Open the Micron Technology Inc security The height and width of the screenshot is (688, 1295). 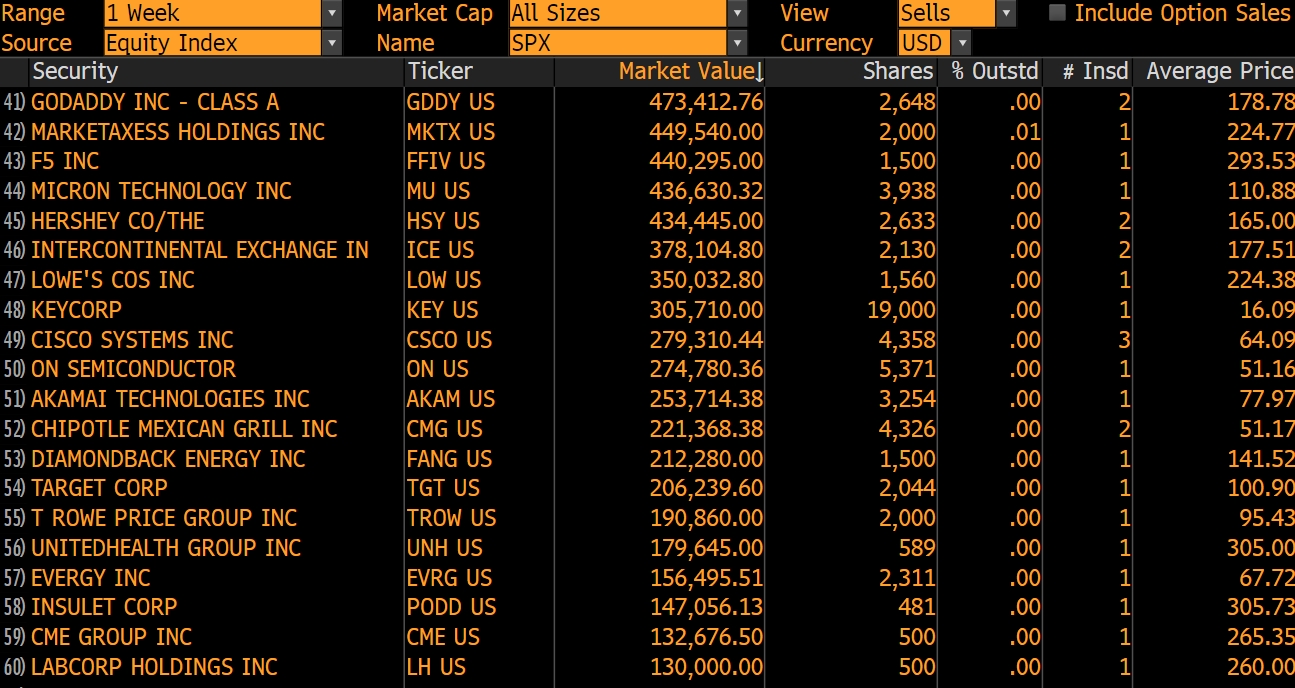161,191
